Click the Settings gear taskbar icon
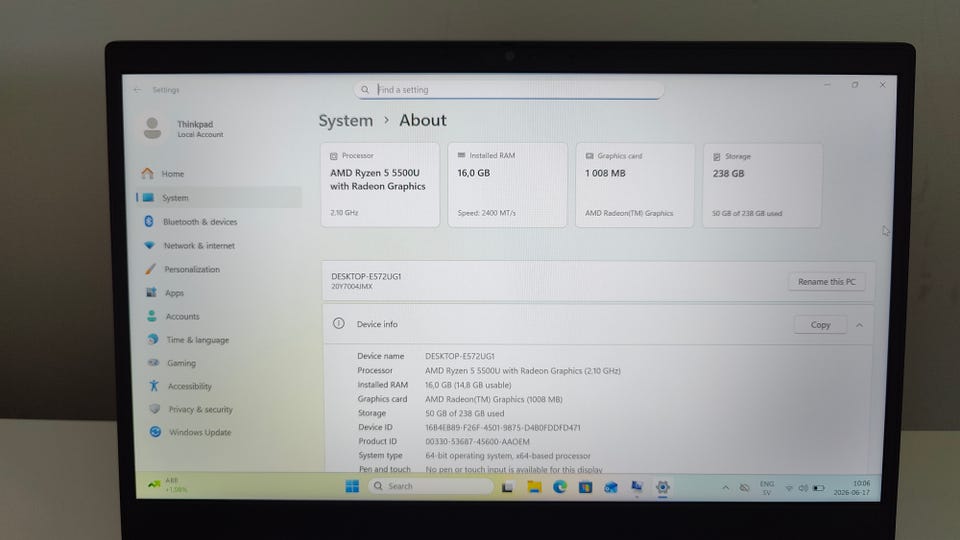Image resolution: width=960 pixels, height=540 pixels. tap(662, 487)
